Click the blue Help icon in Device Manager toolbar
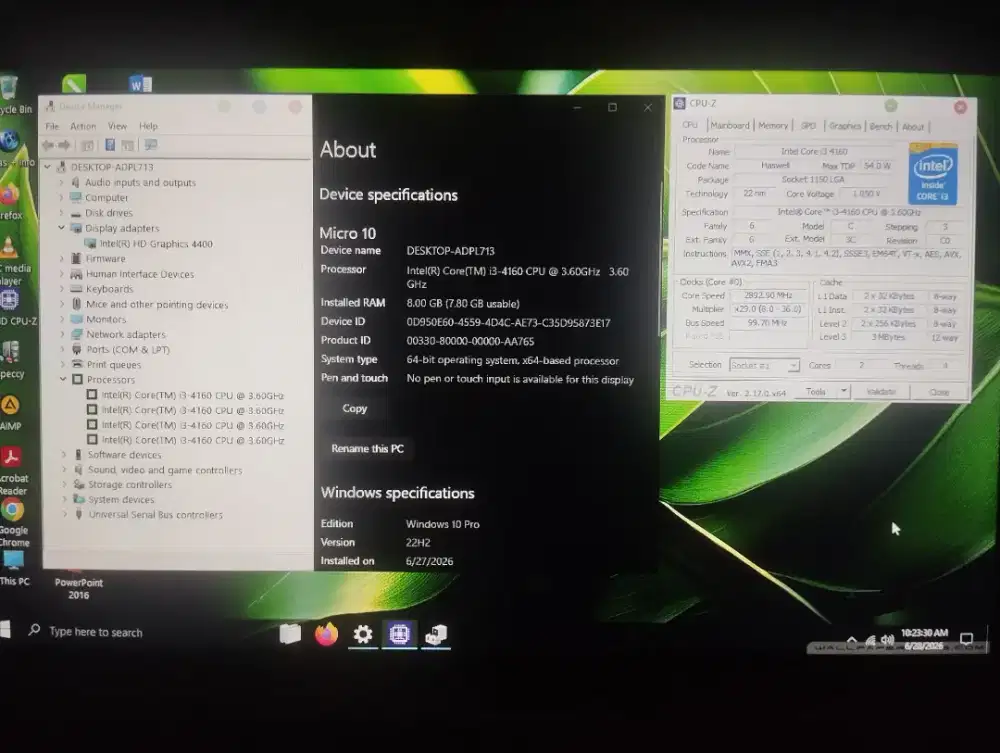The width and height of the screenshot is (1000, 753). [x=110, y=145]
